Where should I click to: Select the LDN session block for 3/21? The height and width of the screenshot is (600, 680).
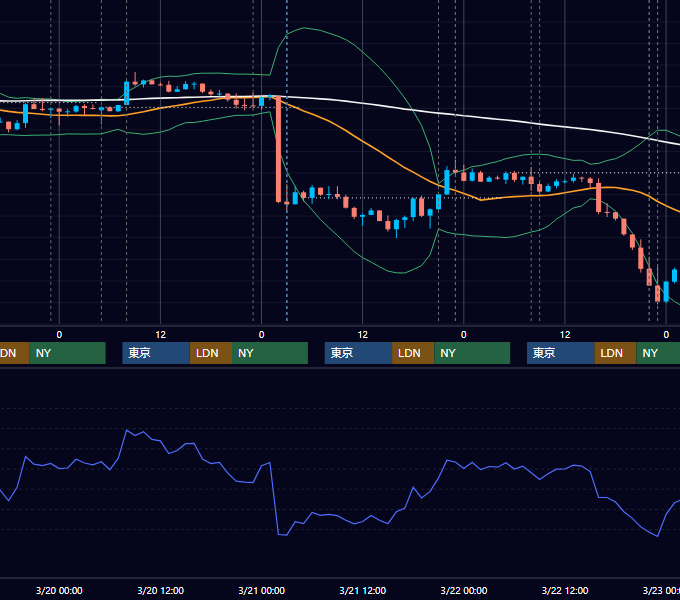(x=413, y=353)
